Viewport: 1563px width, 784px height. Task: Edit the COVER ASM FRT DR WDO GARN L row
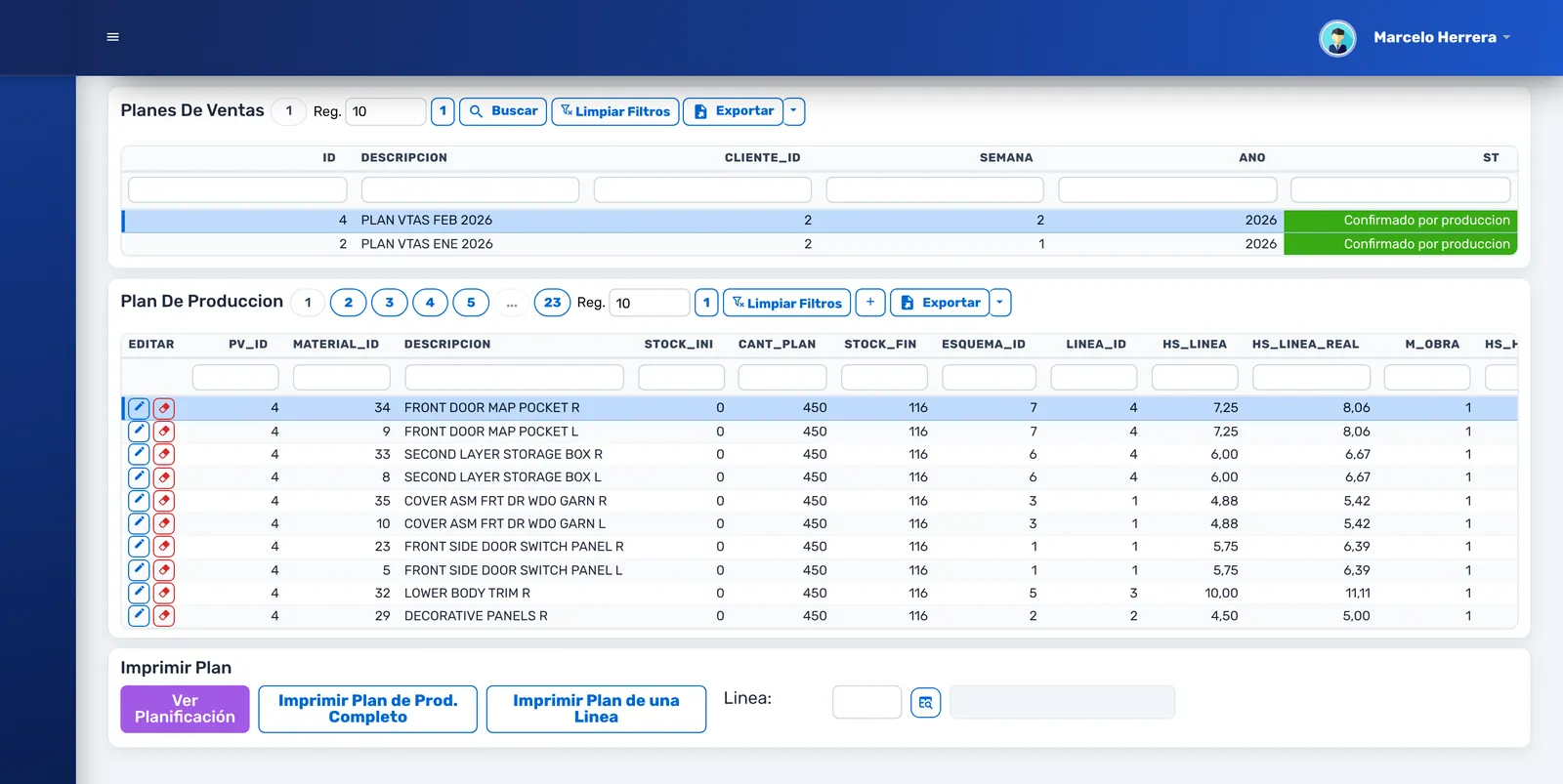(139, 523)
